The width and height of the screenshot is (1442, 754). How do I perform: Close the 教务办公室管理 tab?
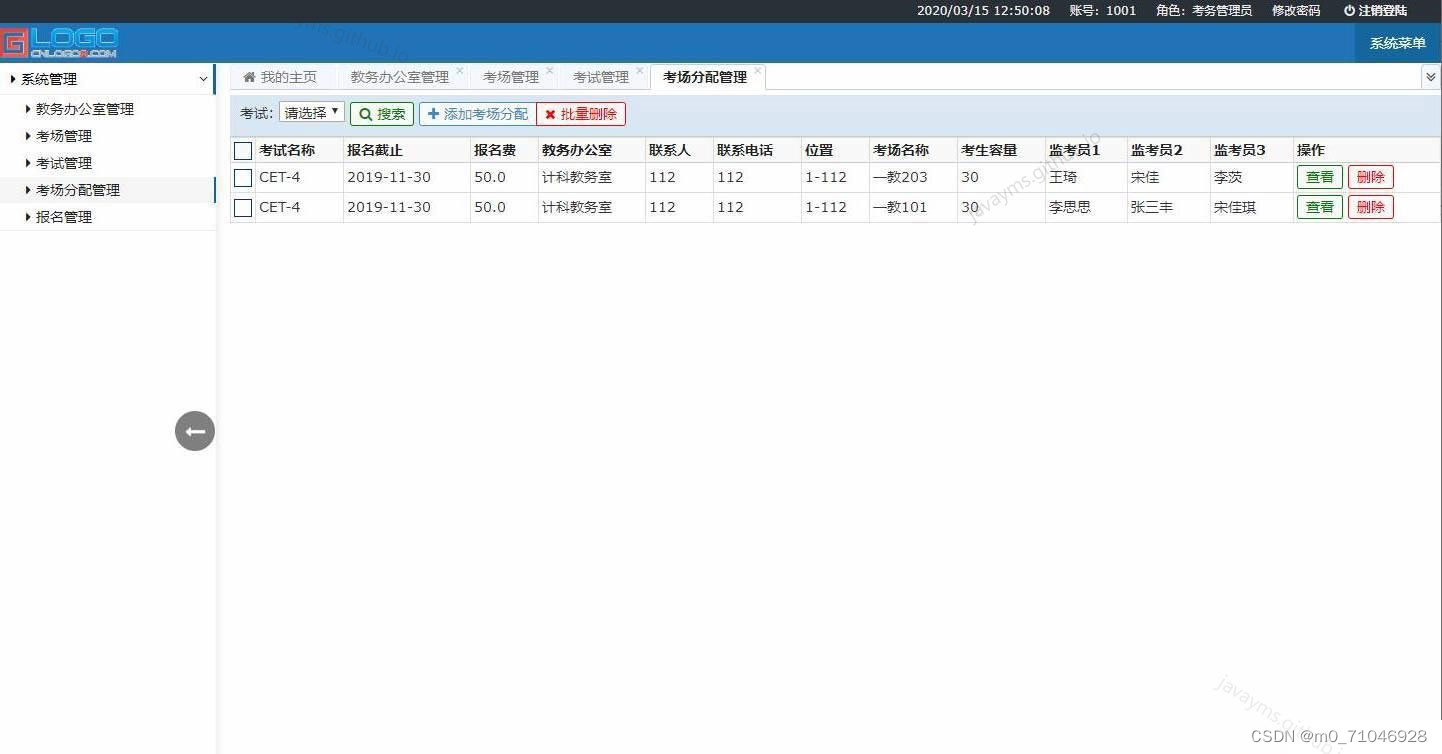[x=460, y=70]
